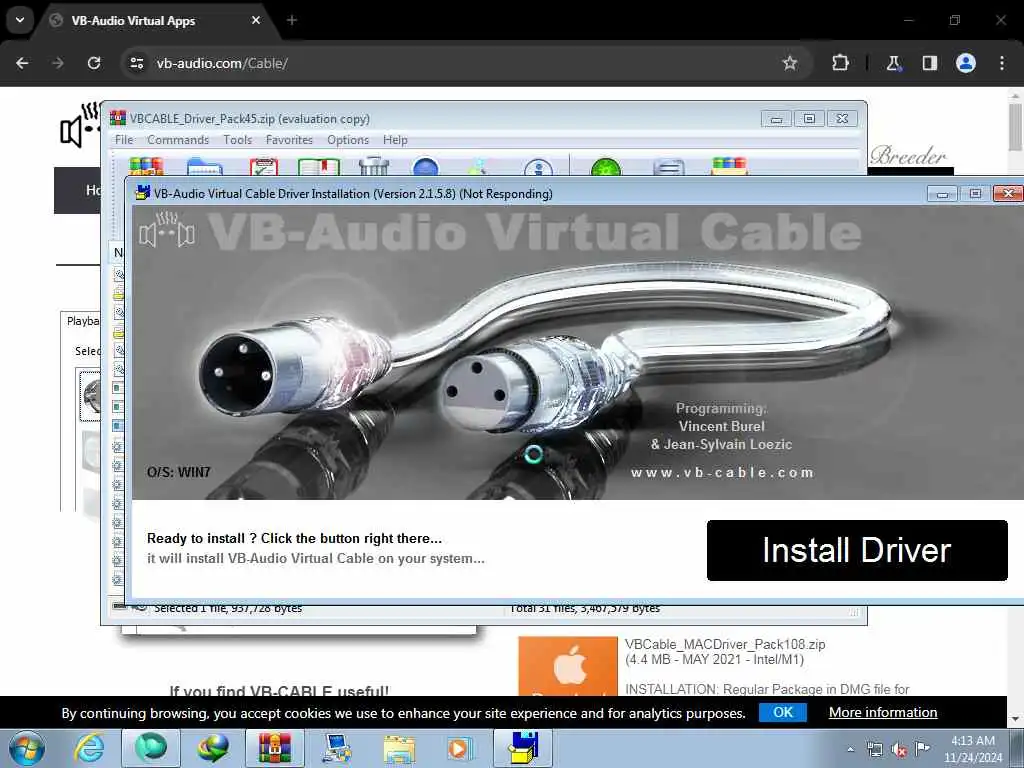Open Chrome extensions puzzle icon
Screen dimensions: 1024x768
pos(840,63)
